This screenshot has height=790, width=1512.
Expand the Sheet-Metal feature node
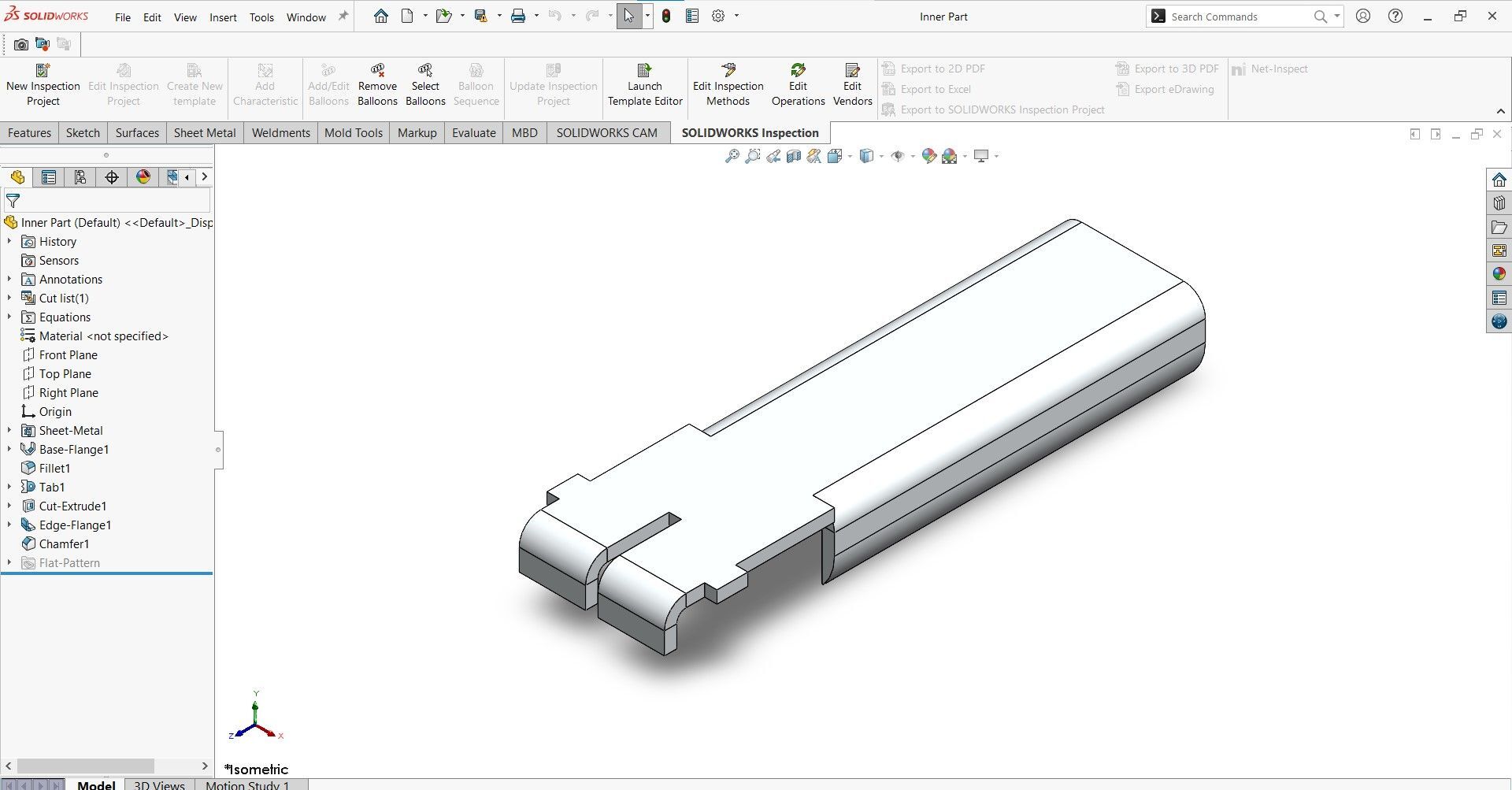[x=9, y=431]
